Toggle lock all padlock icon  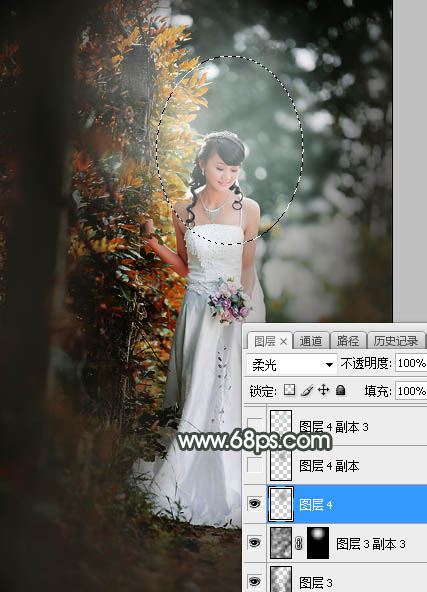341,390
